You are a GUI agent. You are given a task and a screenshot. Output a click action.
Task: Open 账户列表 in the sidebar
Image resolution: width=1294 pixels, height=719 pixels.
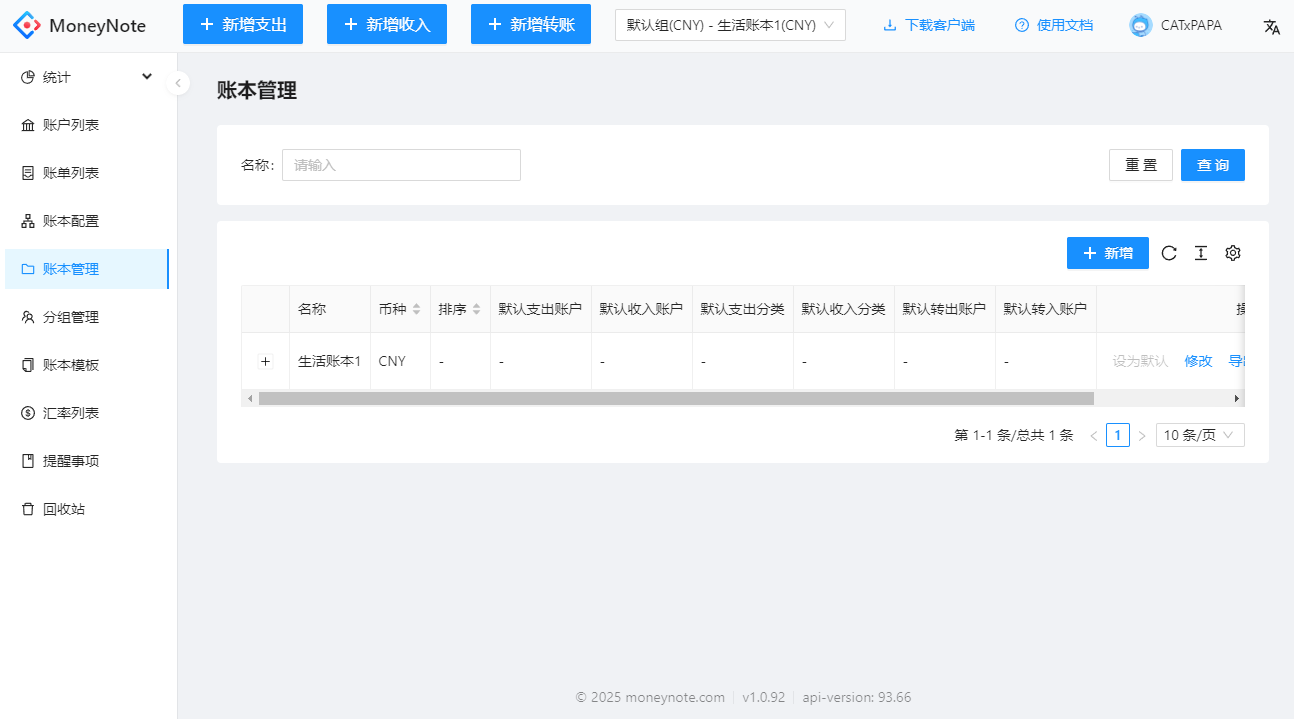(87, 125)
